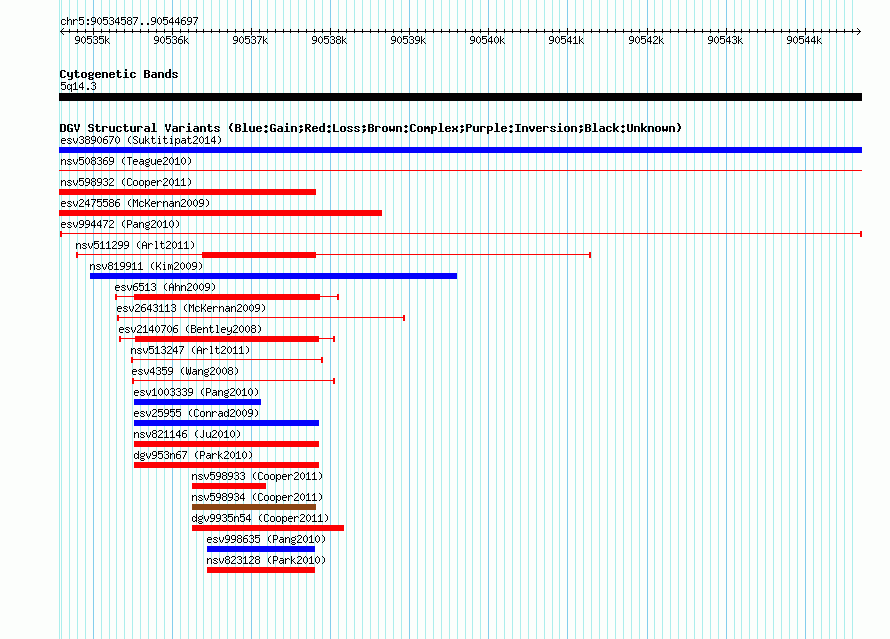Select the blue esv998635 gain bar
This screenshot has height=639, width=890.
[x=261, y=549]
